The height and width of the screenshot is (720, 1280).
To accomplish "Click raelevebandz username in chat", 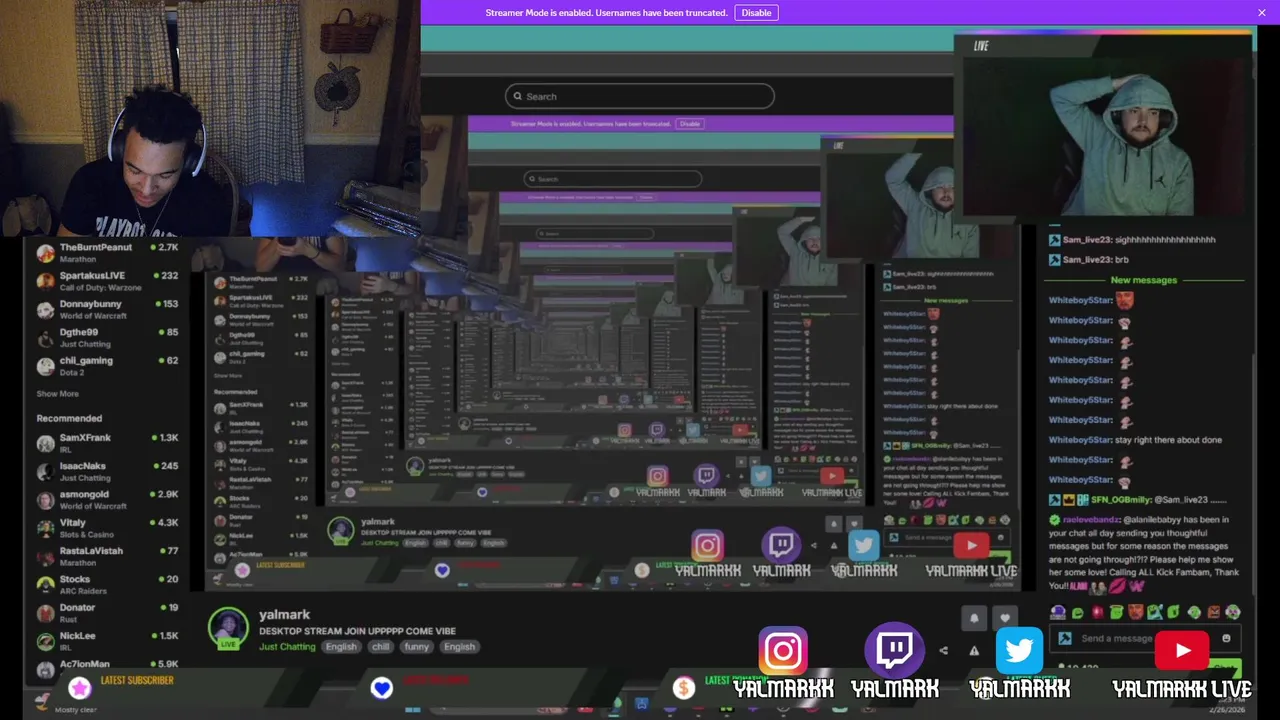I will [x=1091, y=520].
